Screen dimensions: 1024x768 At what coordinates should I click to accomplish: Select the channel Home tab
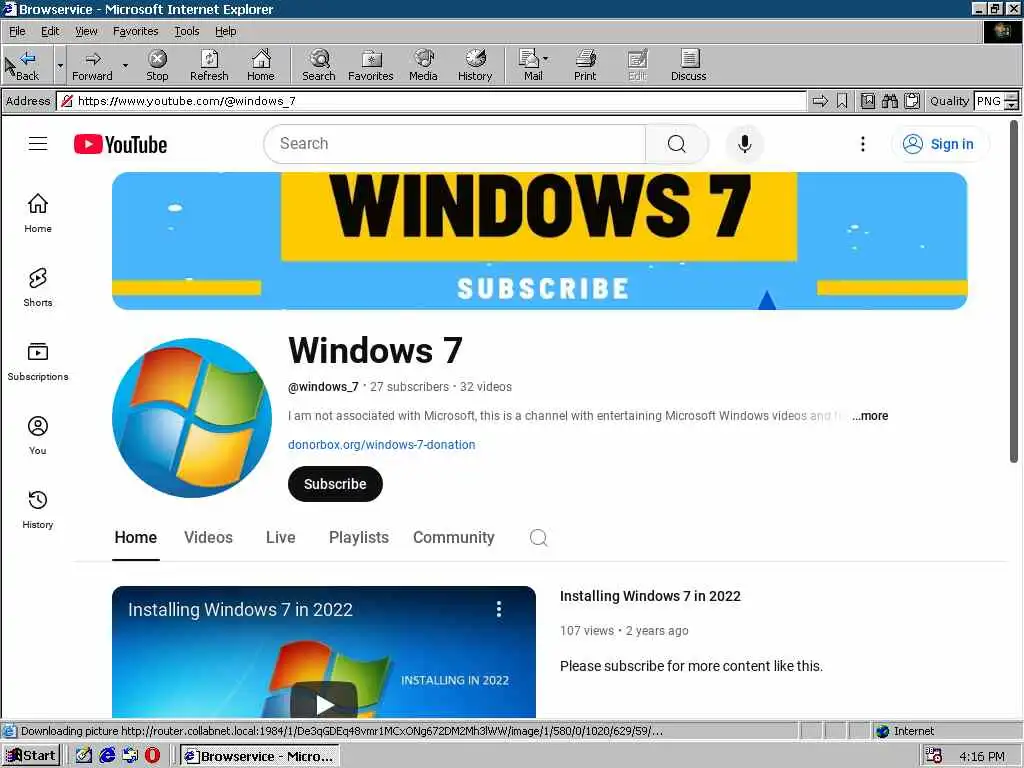[x=136, y=537]
